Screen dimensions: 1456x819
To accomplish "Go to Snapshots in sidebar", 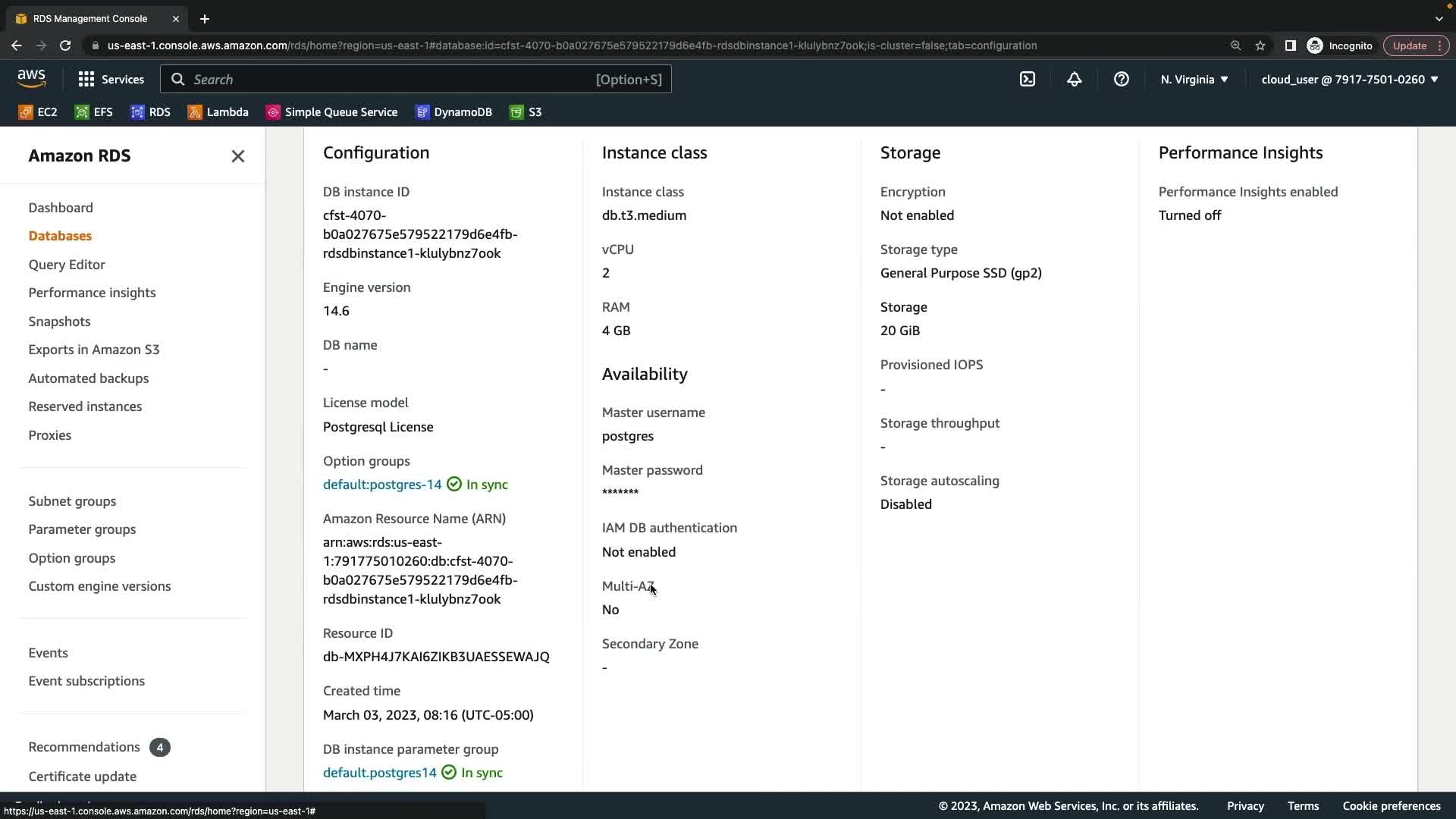I will (59, 322).
